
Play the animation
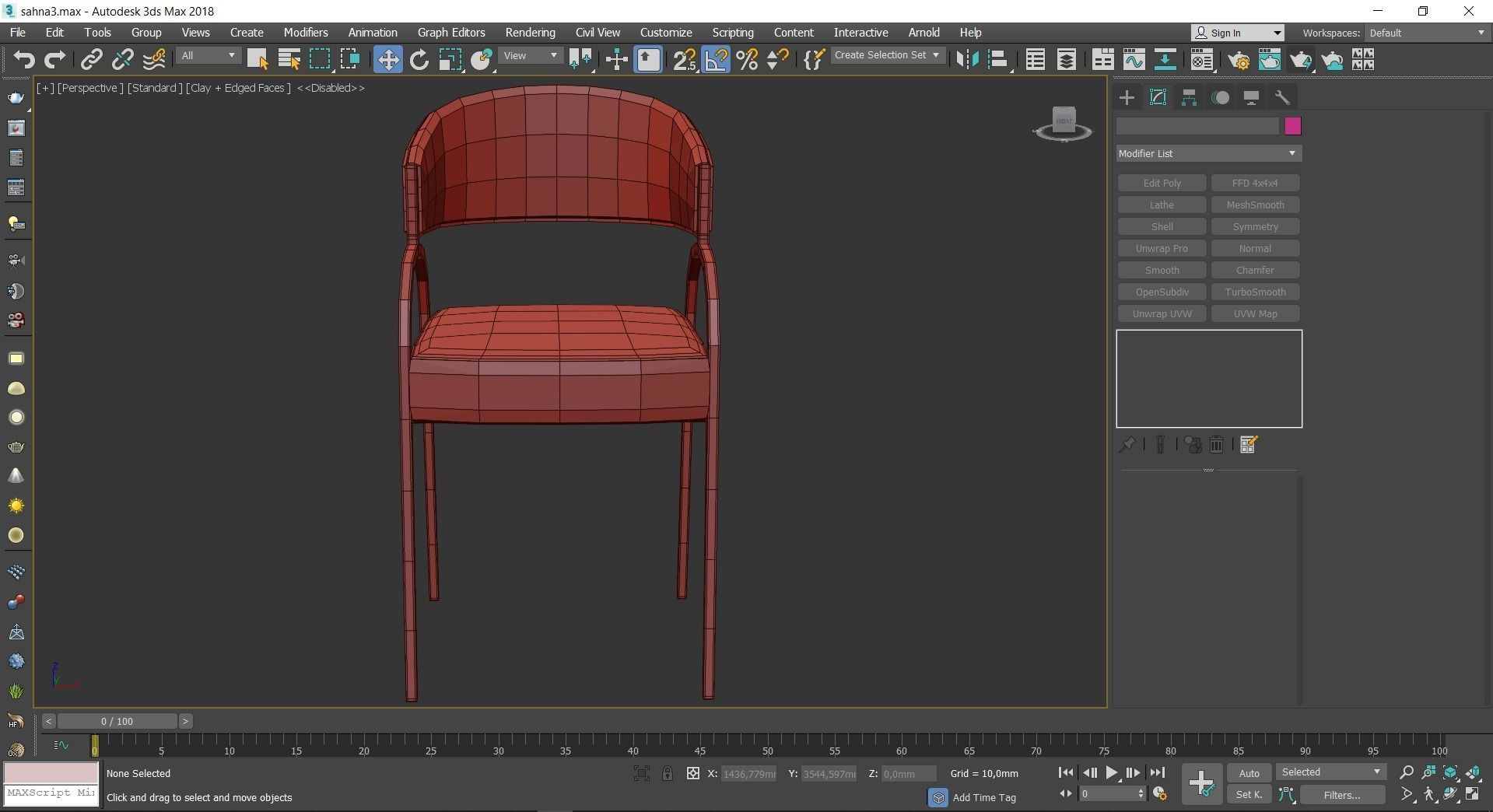point(1112,772)
